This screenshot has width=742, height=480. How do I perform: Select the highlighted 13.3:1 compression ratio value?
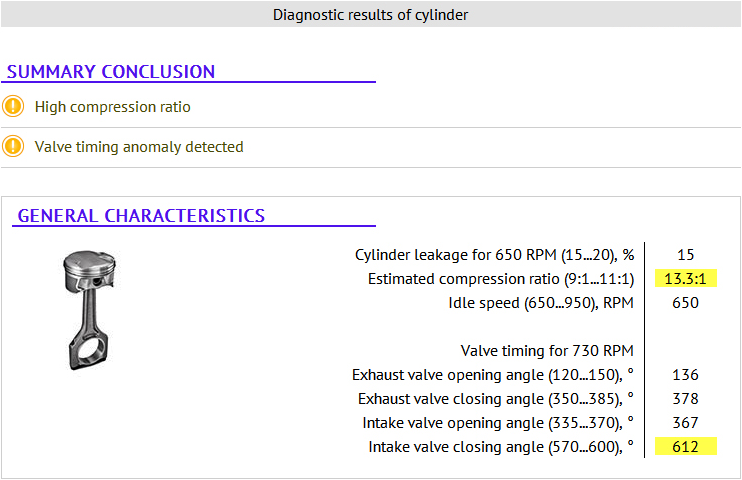[686, 278]
